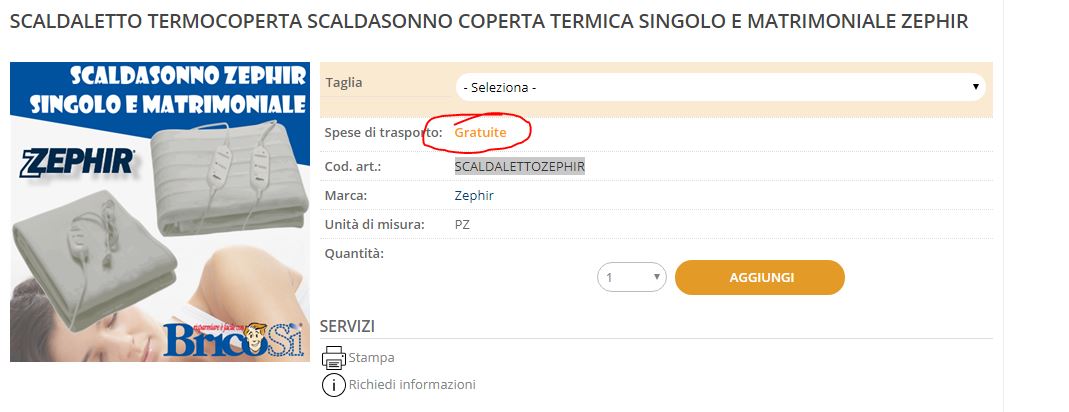This screenshot has width=1069, height=412.
Task: Click the Richiedi informazioni link
Action: pos(412,384)
